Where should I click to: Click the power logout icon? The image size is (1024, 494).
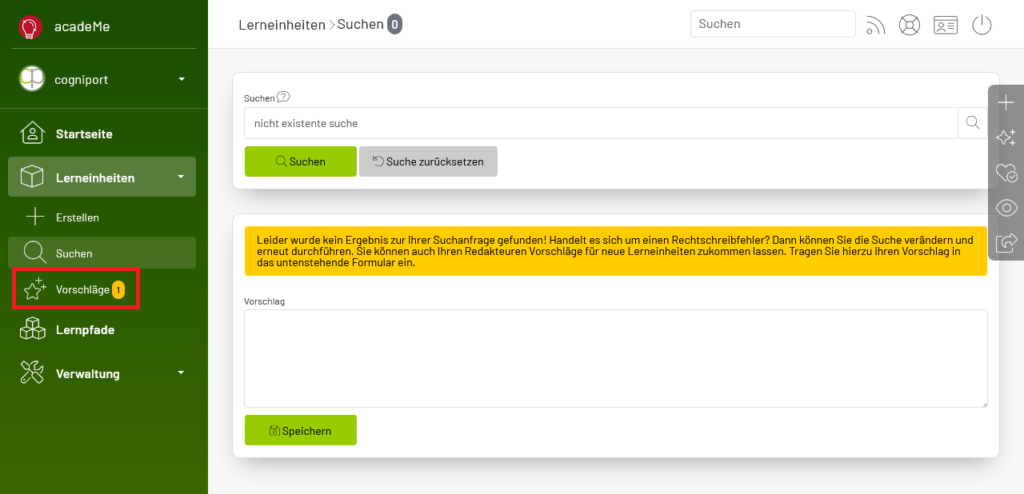click(982, 25)
